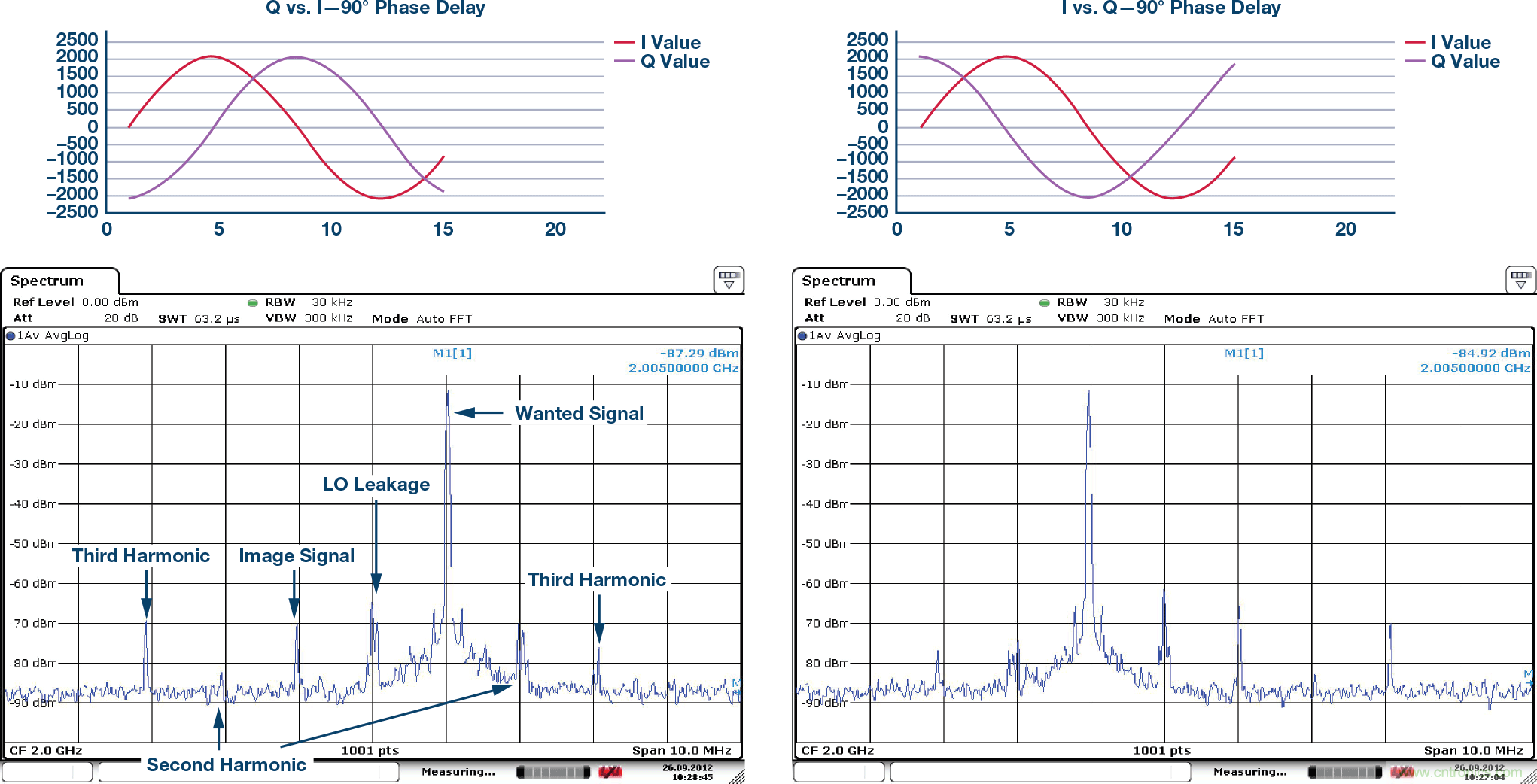Click purple Q Value legend swatch, right chart
This screenshot has height=784, width=1537.
tap(1414, 62)
